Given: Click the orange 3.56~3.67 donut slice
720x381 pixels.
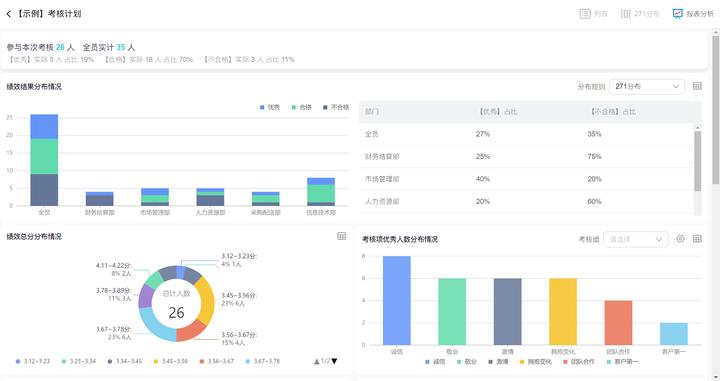Looking at the screenshot, I should 191,331.
